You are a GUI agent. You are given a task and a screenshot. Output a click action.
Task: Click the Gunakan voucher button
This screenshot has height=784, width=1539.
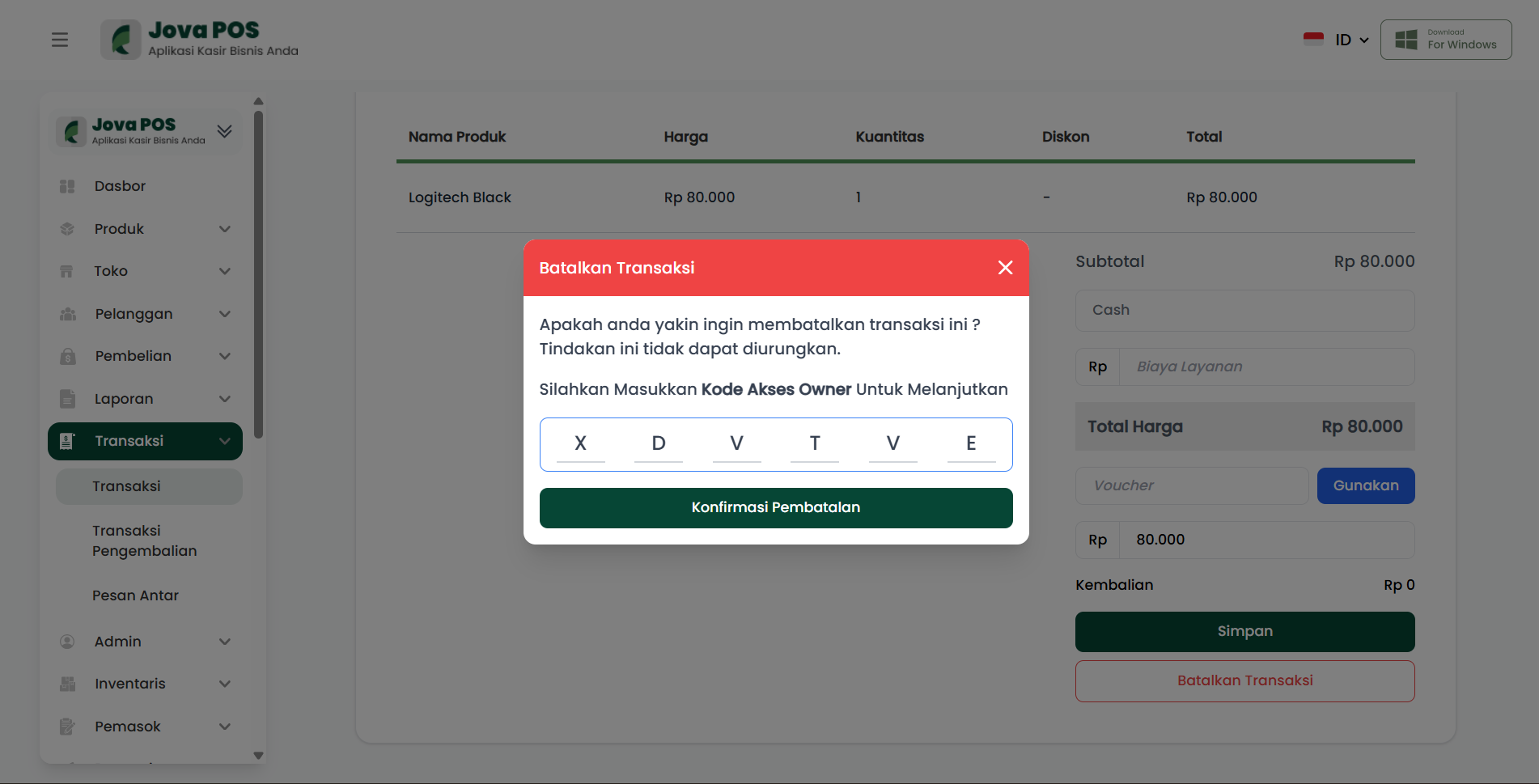pyautogui.click(x=1365, y=485)
